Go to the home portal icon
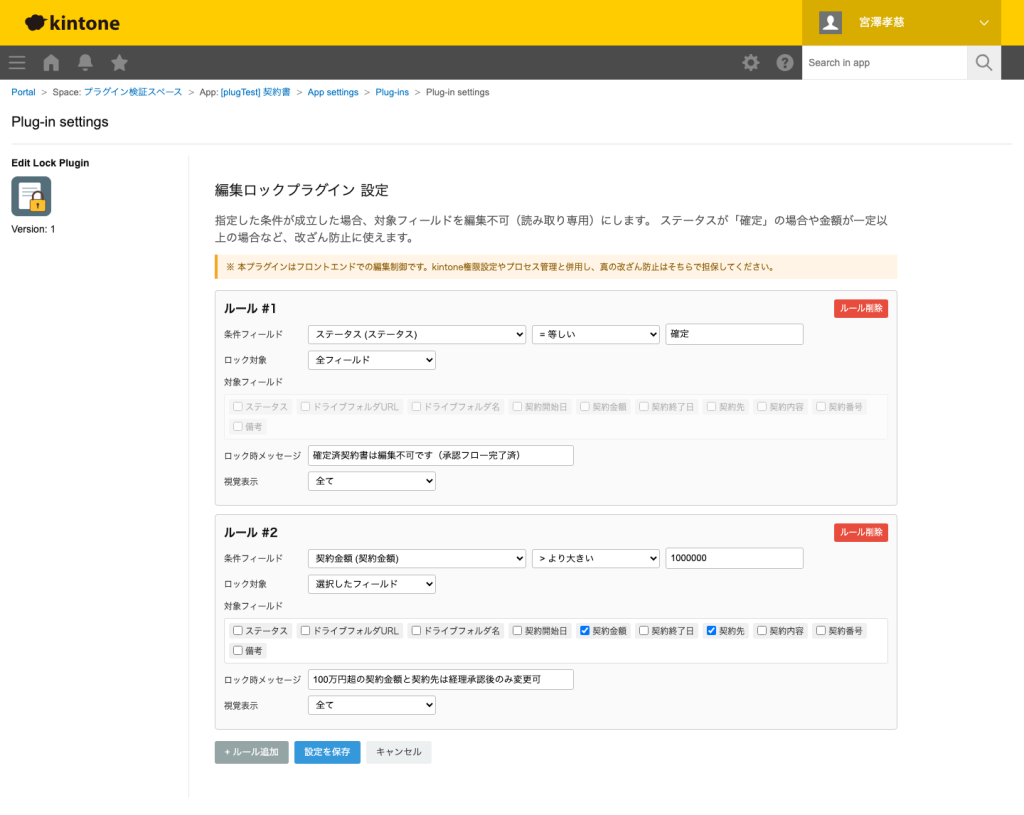 (51, 63)
